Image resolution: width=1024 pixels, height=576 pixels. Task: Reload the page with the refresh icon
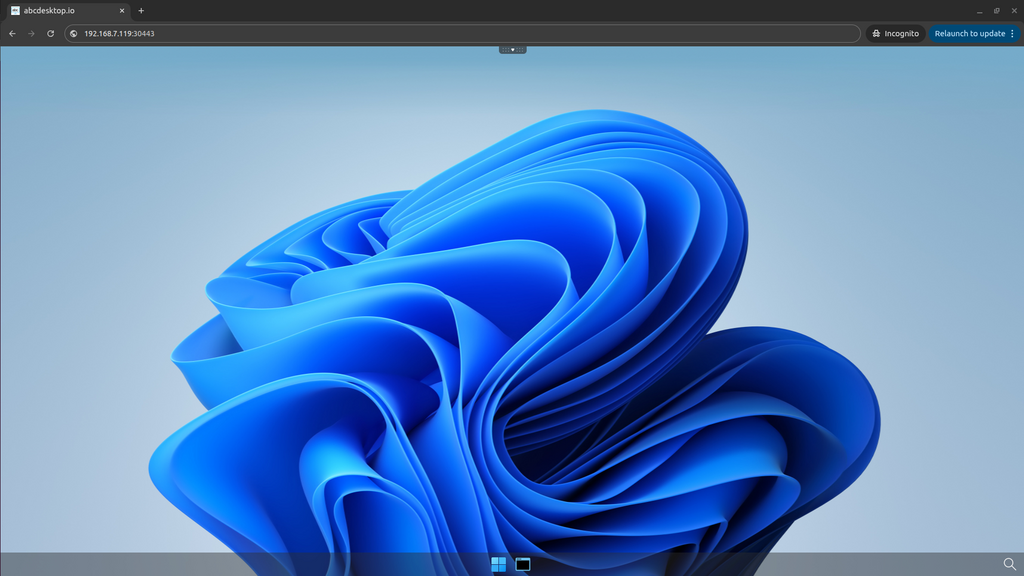[x=50, y=33]
